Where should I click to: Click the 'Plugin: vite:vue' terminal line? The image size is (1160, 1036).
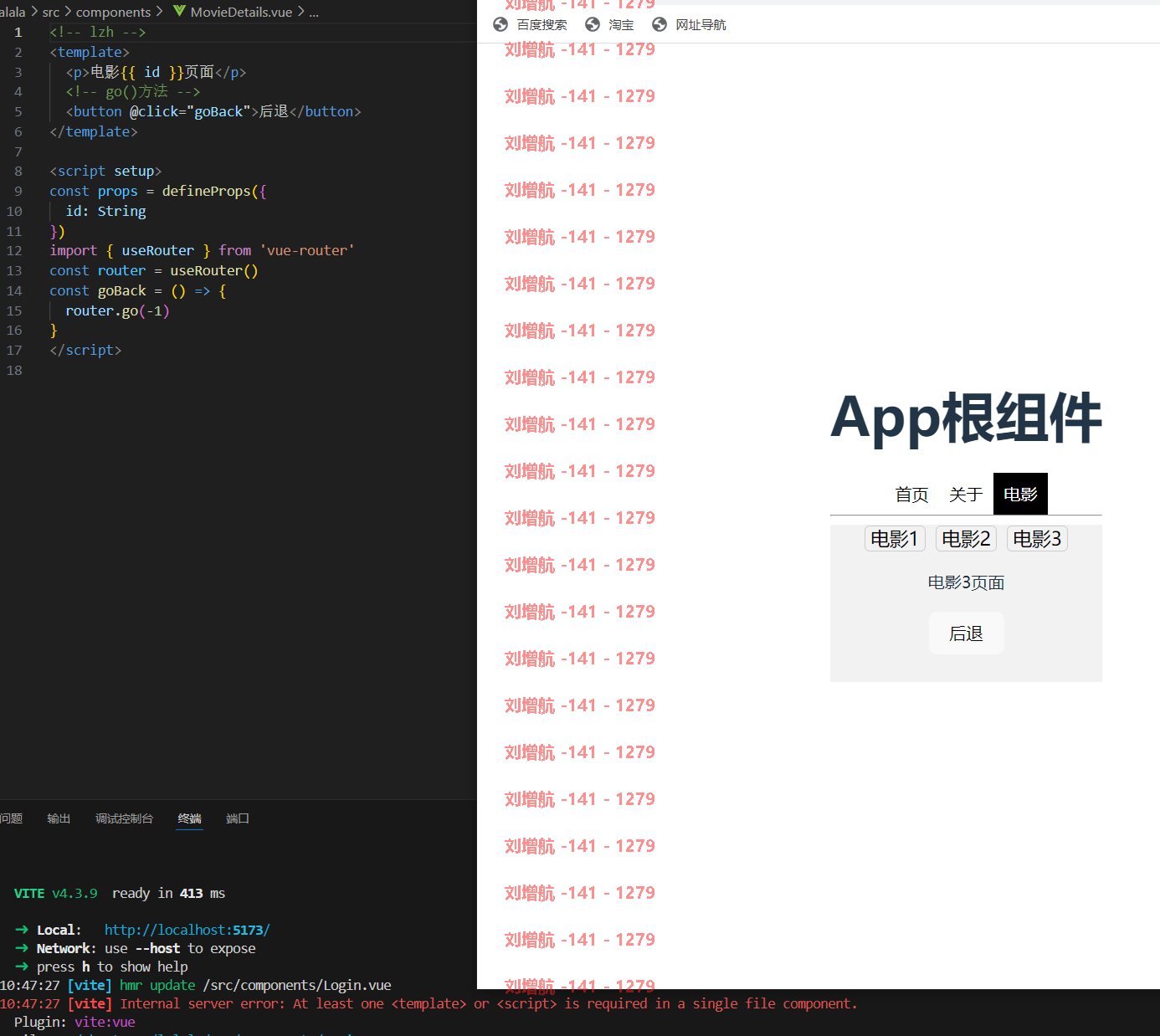click(x=74, y=1022)
